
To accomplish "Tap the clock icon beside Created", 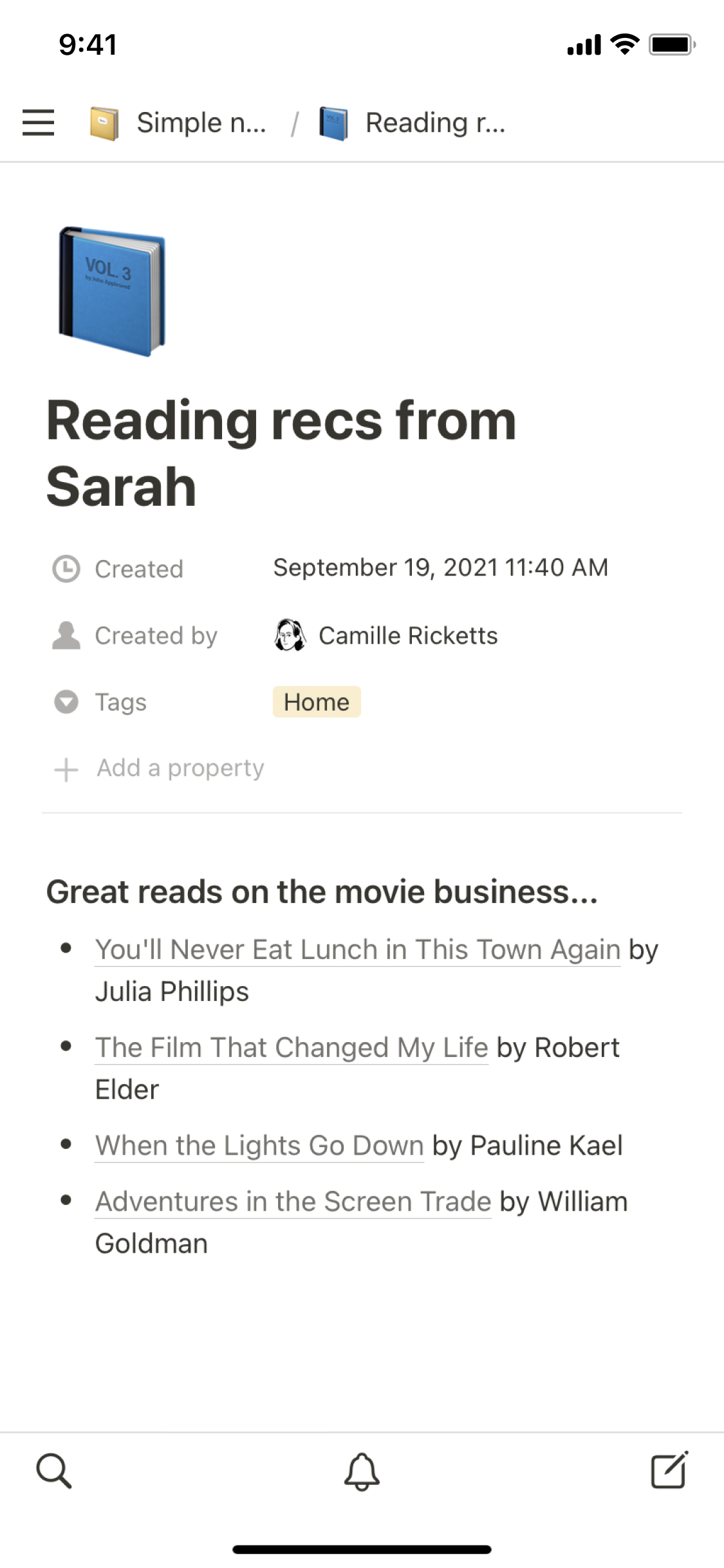I will (66, 569).
